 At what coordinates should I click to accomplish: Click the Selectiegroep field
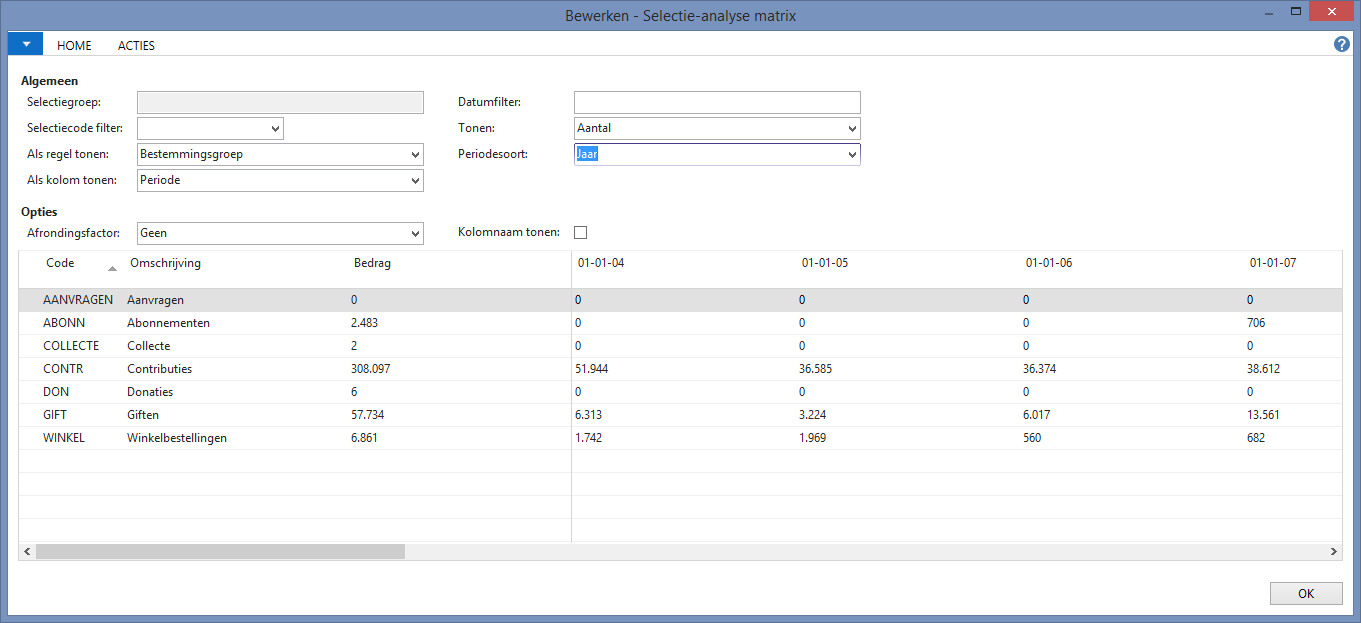280,102
